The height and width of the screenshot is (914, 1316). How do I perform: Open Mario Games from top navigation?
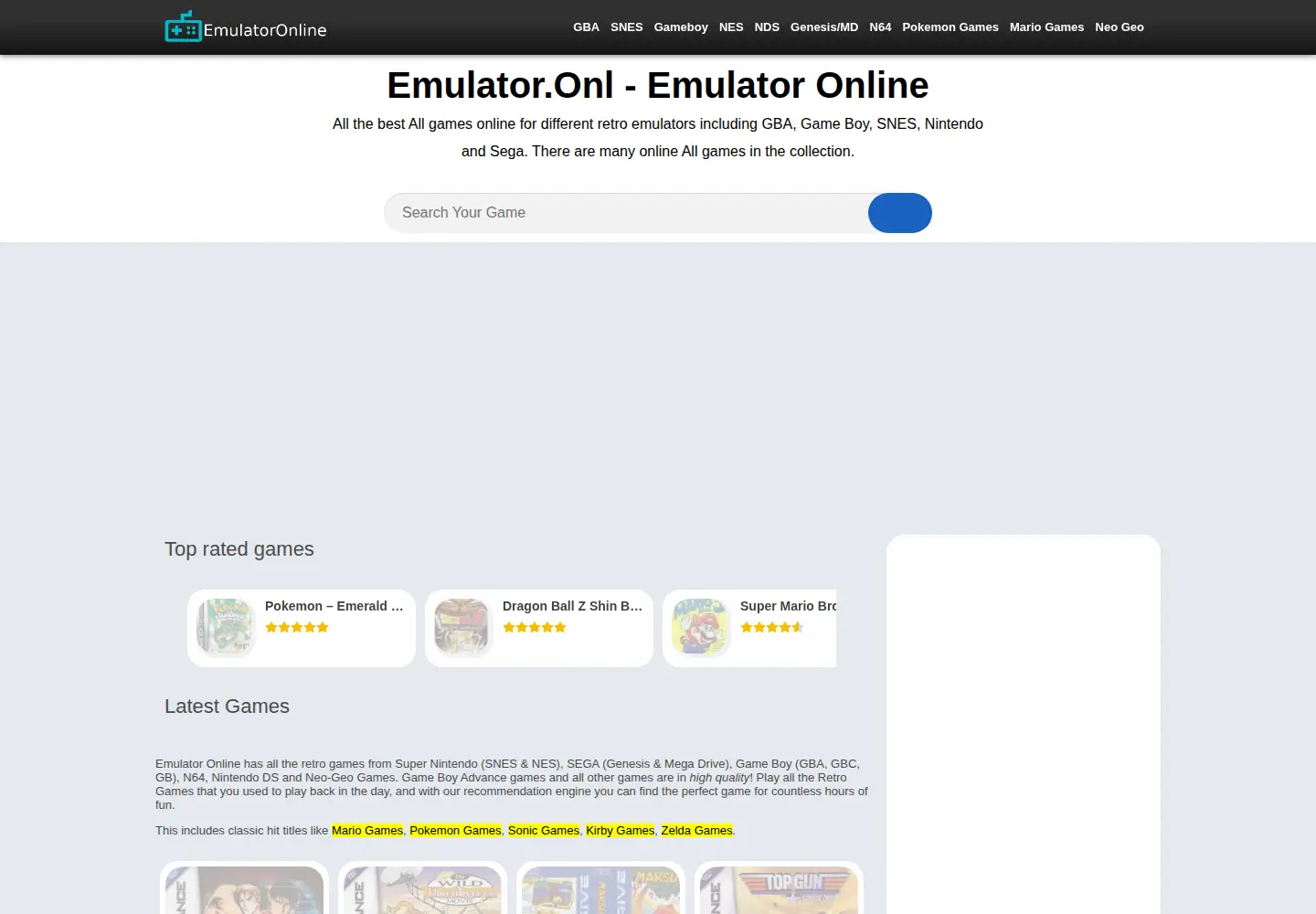click(x=1046, y=27)
